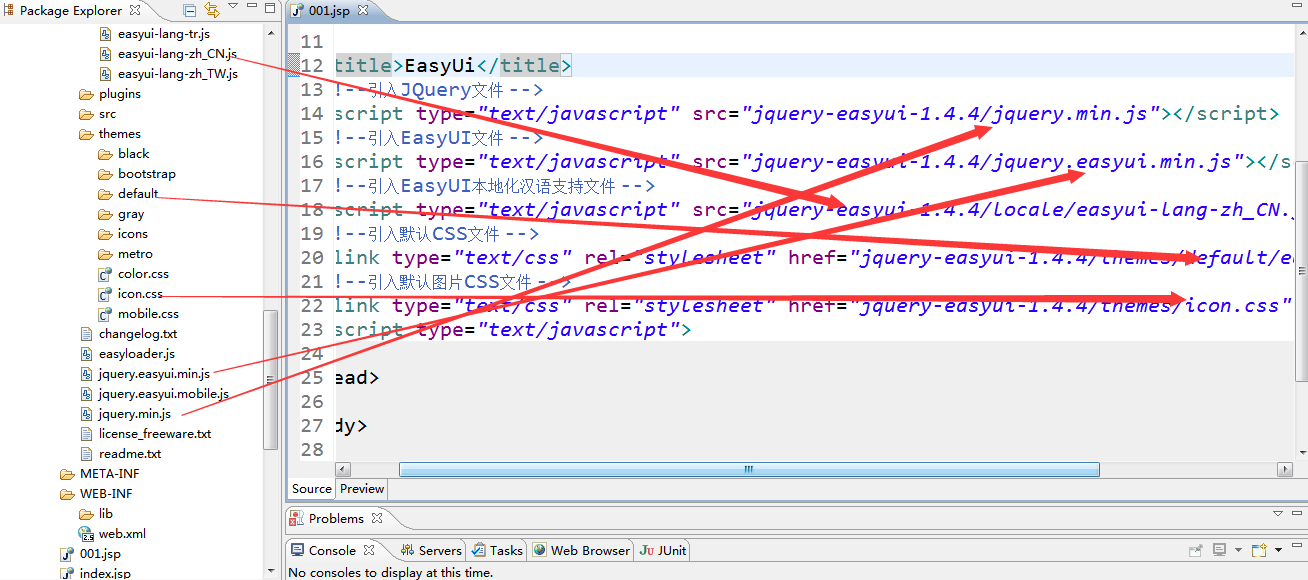This screenshot has width=1308, height=580.
Task: Select the 001.jsp editor tab
Action: pyautogui.click(x=331, y=11)
